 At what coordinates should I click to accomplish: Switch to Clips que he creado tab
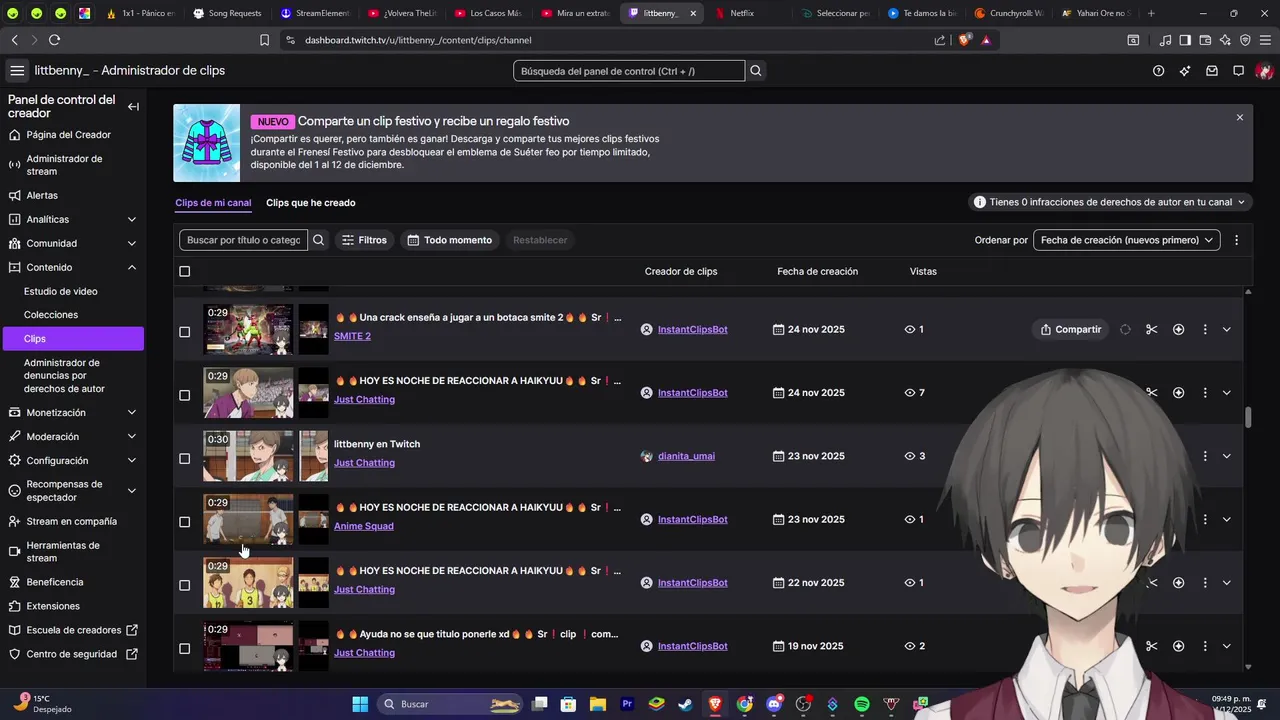[310, 203]
